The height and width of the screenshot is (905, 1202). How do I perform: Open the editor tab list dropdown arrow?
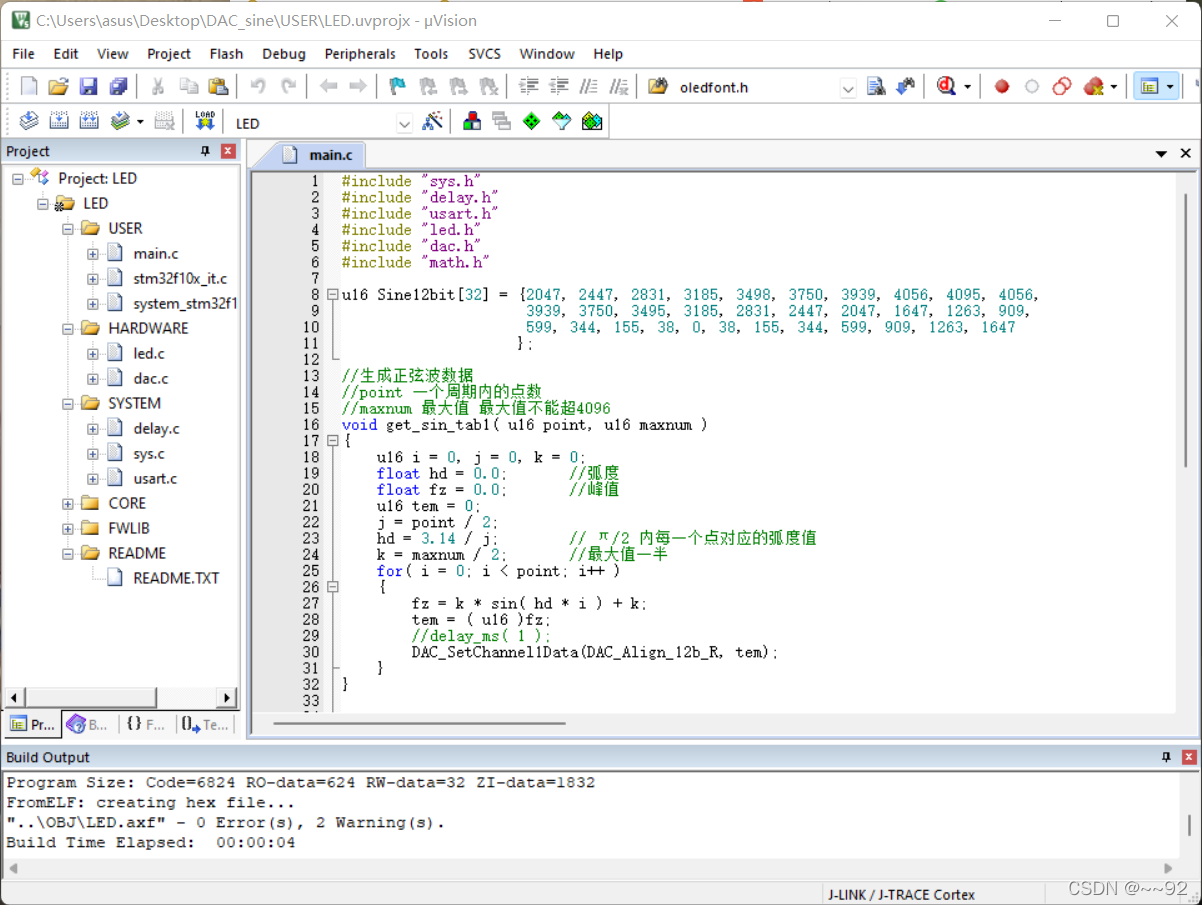[x=1161, y=154]
